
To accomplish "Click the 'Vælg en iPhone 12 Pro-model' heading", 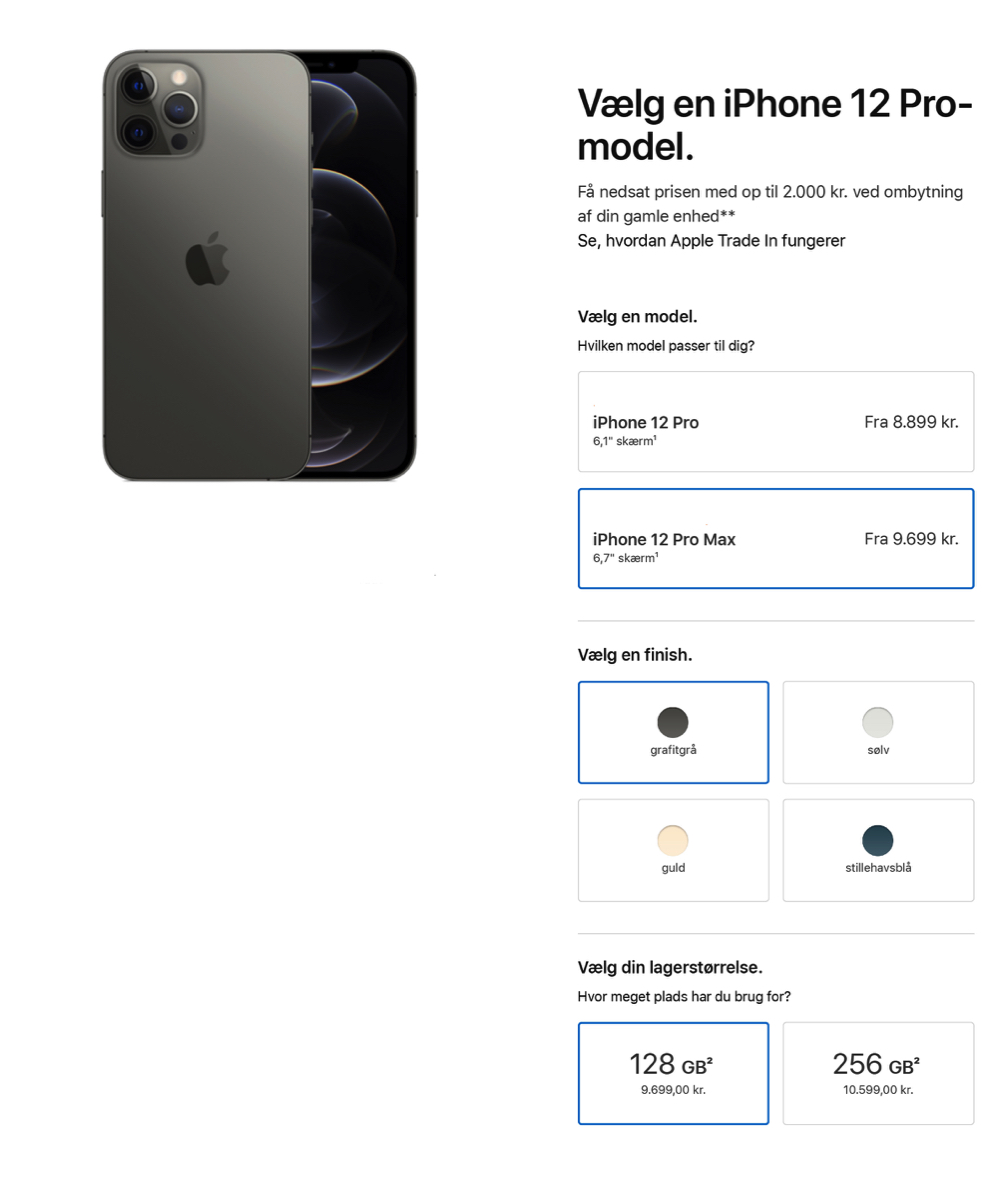I will point(775,125).
